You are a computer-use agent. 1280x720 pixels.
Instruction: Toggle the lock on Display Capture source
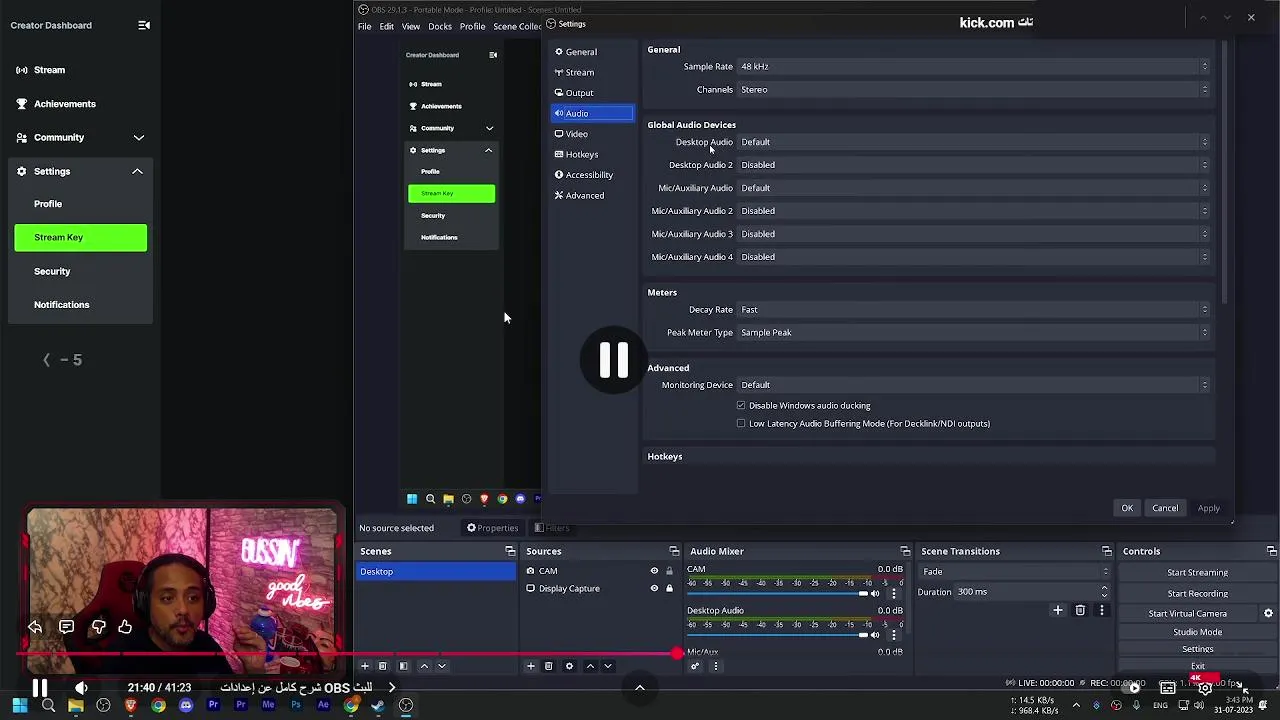670,588
